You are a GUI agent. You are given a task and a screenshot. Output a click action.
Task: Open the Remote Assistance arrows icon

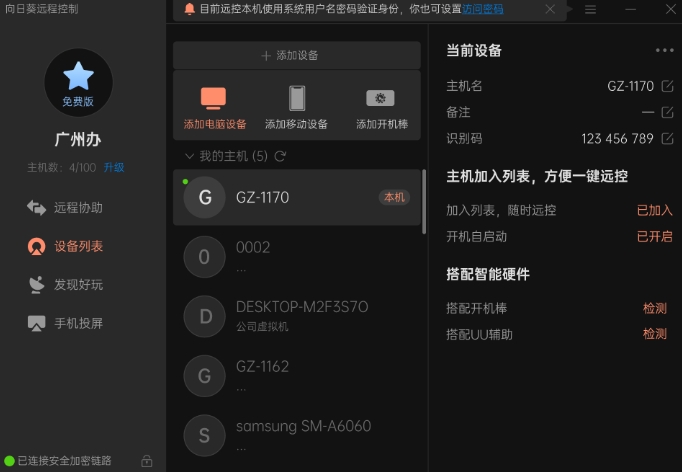point(37,208)
